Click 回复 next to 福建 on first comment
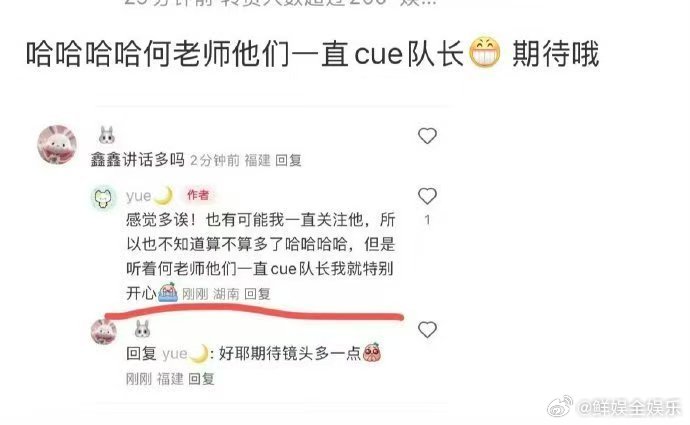The height and width of the screenshot is (425, 690). tap(288, 160)
